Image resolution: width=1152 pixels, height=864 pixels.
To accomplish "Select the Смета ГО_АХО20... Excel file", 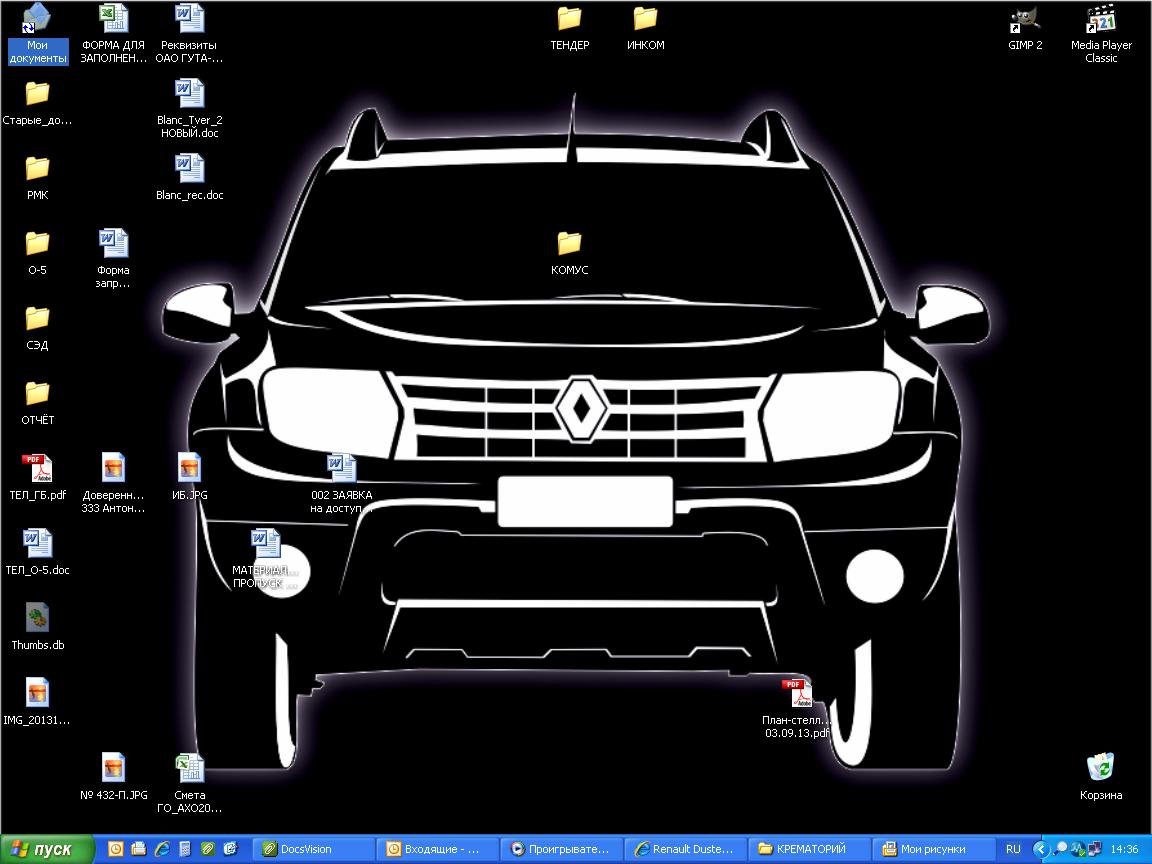I will [x=189, y=783].
